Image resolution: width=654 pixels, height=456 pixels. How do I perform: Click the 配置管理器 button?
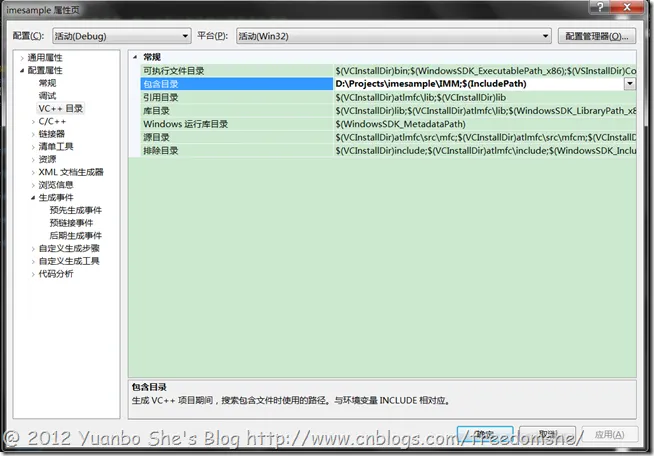pyautogui.click(x=597, y=36)
